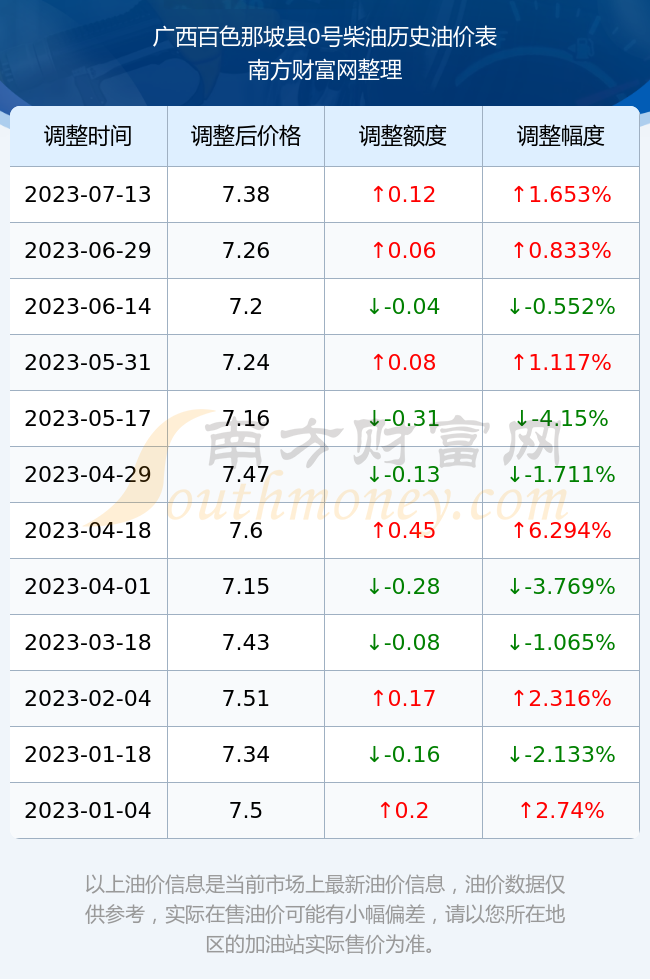Click the ↑0.12 increase amount
The image size is (650, 980).
(x=403, y=194)
